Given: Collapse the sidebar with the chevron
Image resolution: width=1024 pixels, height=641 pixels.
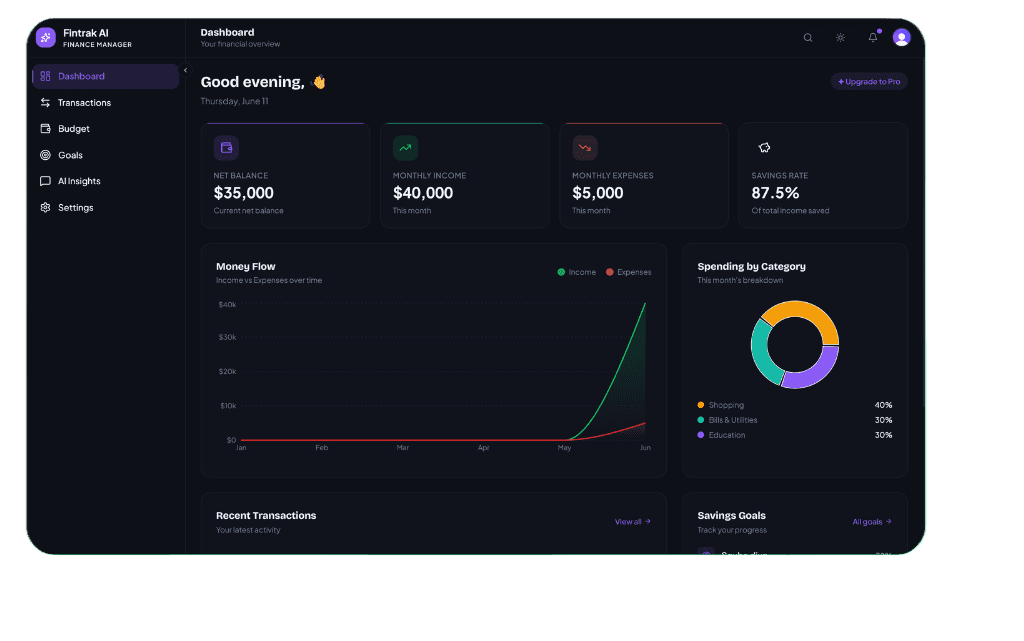Looking at the screenshot, I should point(185,70).
